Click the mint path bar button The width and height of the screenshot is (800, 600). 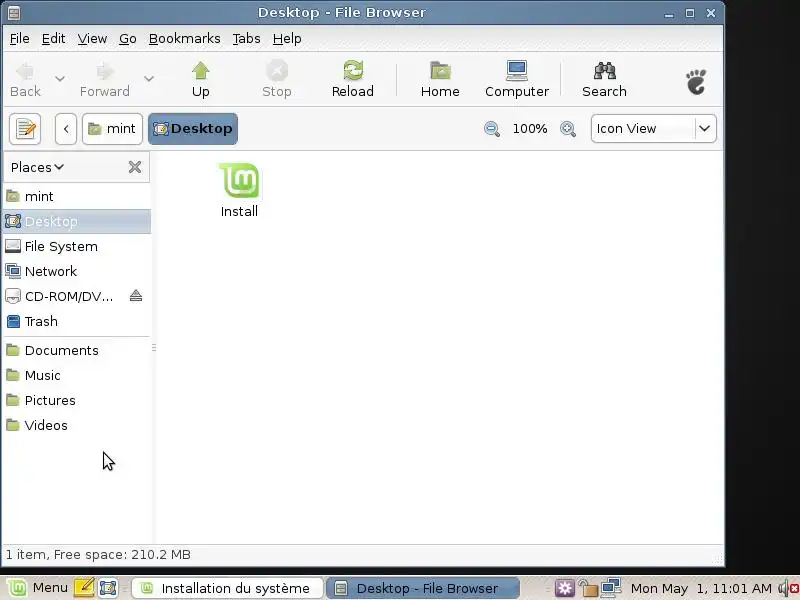click(112, 129)
